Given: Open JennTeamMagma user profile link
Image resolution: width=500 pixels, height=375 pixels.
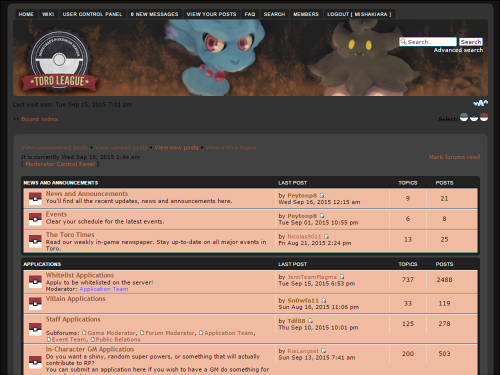Looking at the screenshot, I should tap(312, 277).
